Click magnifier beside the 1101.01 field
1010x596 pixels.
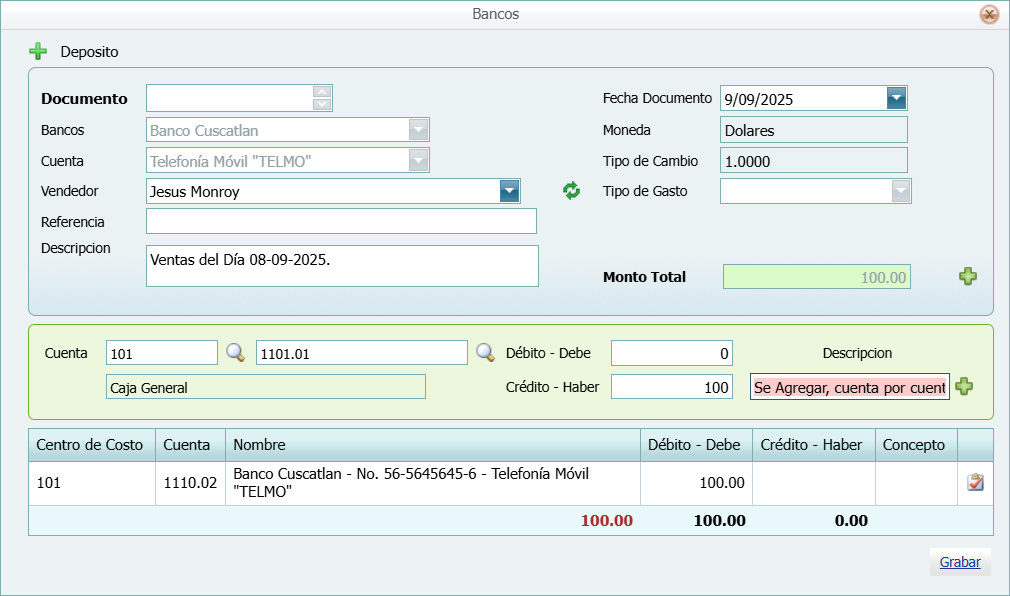(x=485, y=352)
